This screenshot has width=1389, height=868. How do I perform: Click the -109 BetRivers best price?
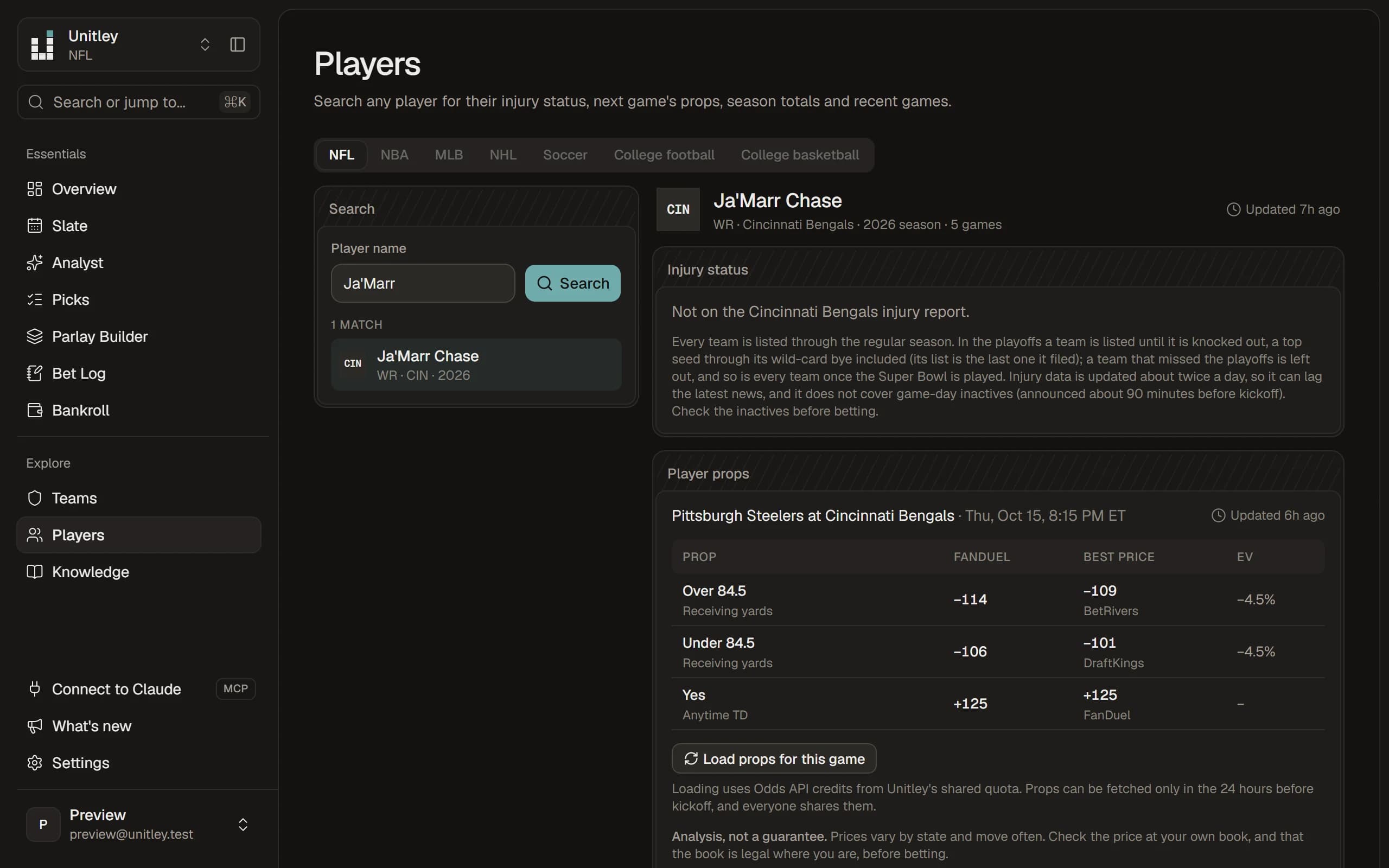[1111, 600]
